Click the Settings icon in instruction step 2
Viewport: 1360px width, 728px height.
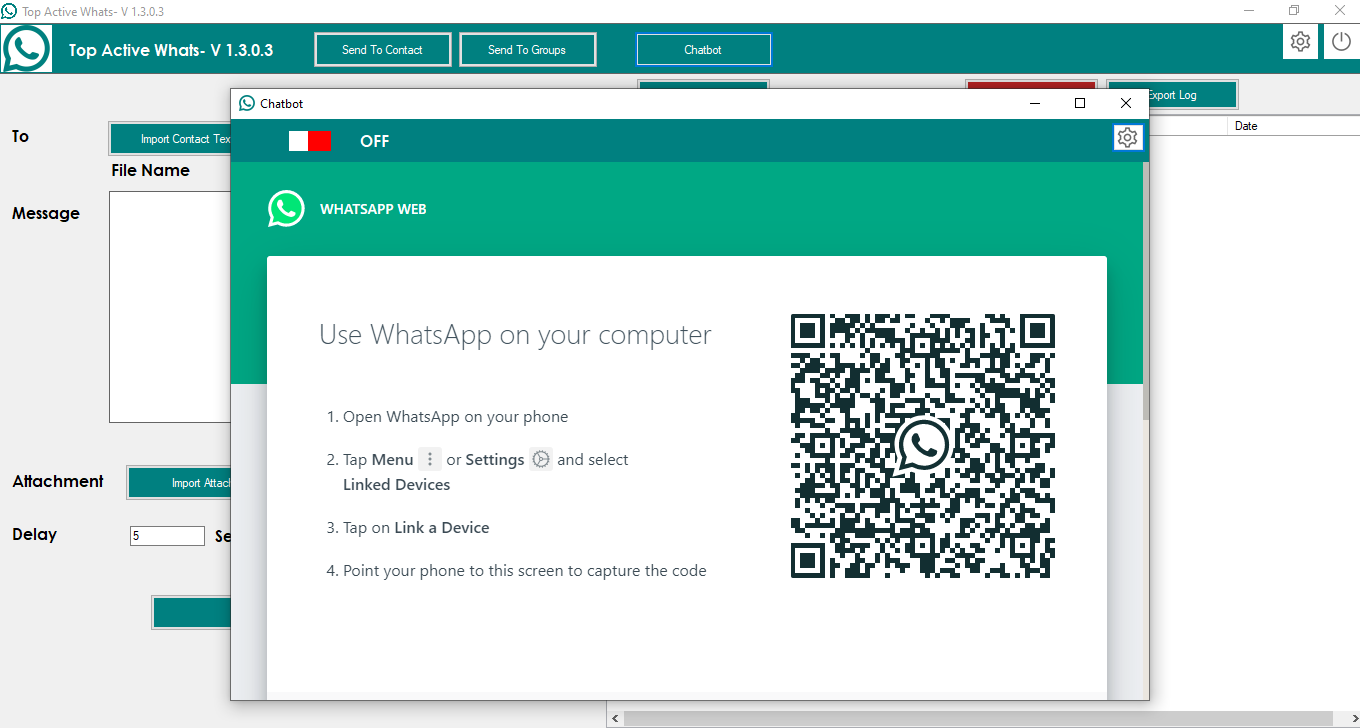(541, 459)
